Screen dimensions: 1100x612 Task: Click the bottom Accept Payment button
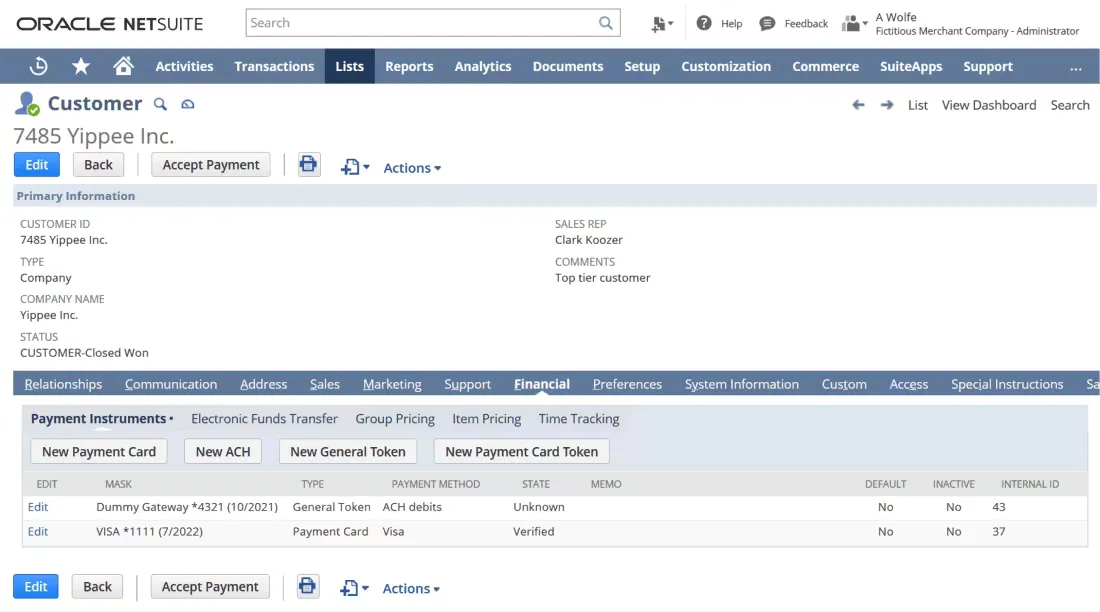[210, 587]
